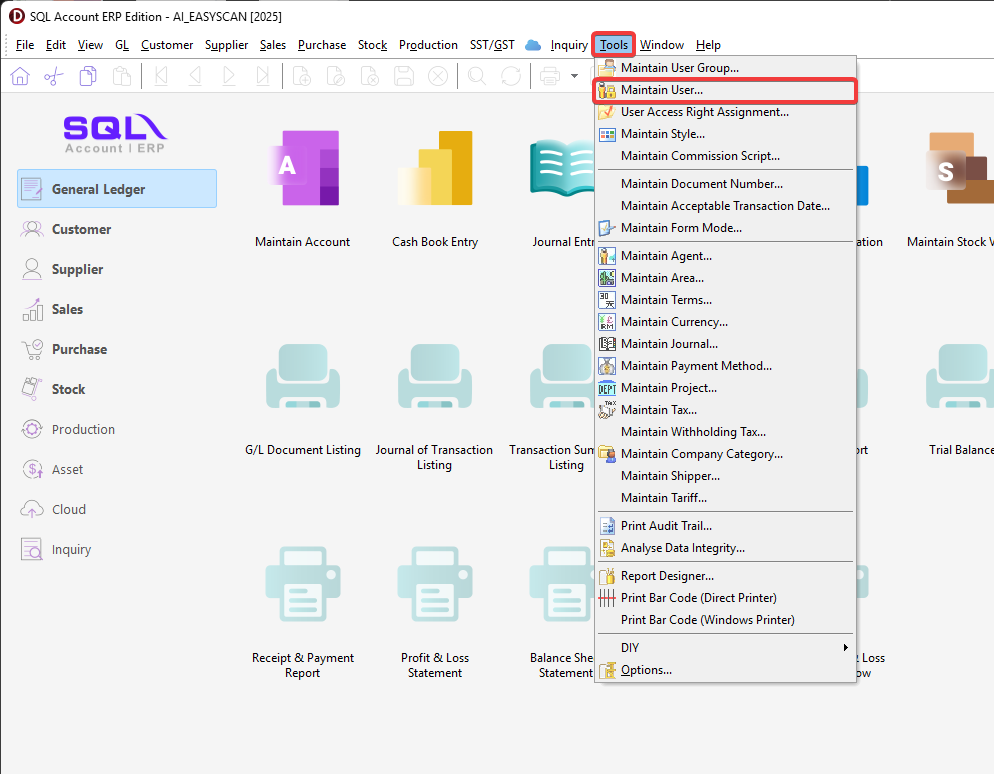Screen dimensions: 994x774
Task: Click the cloud icon in the menu bar
Action: 533,45
